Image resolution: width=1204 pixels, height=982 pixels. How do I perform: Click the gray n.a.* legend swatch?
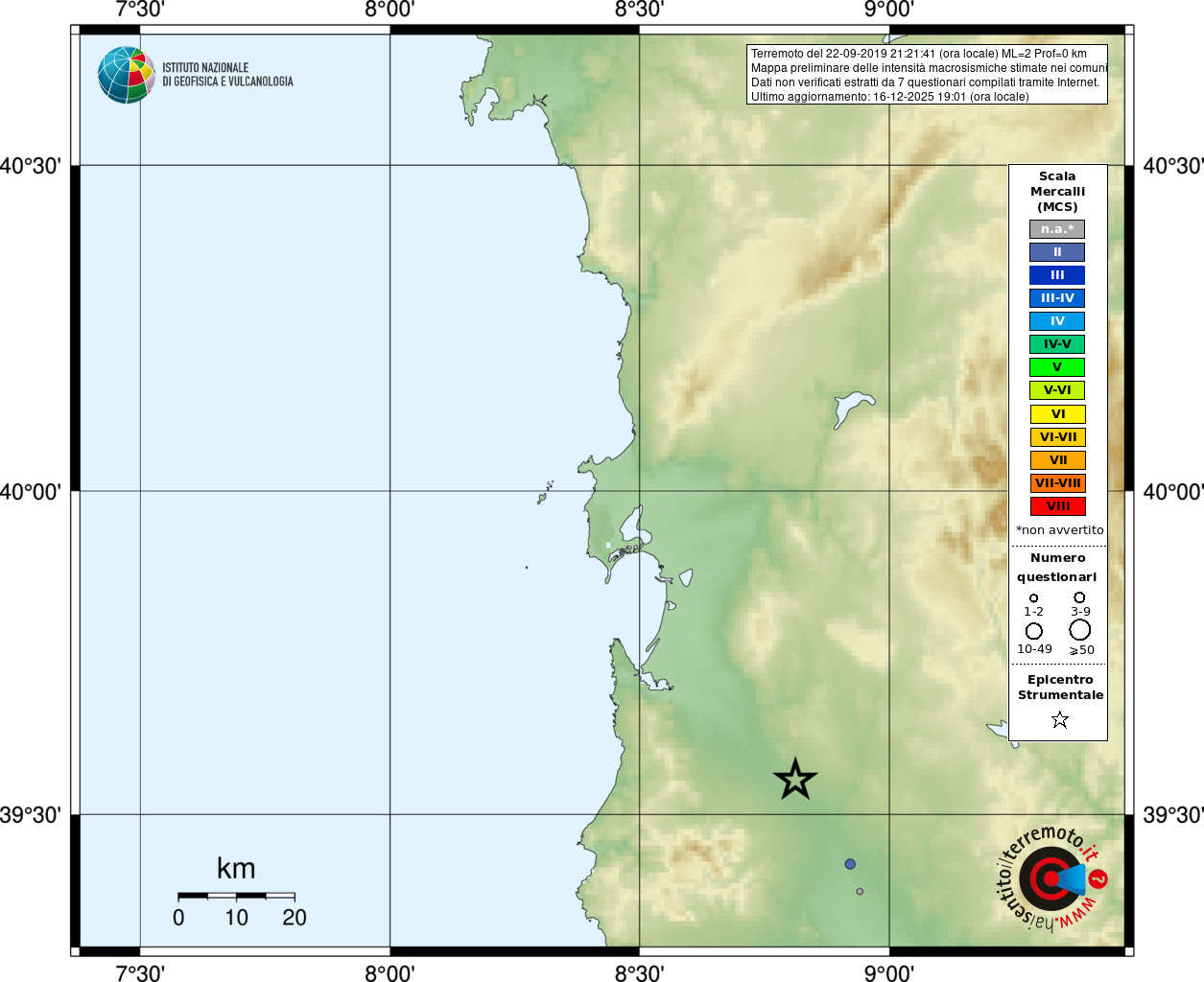click(x=1057, y=229)
